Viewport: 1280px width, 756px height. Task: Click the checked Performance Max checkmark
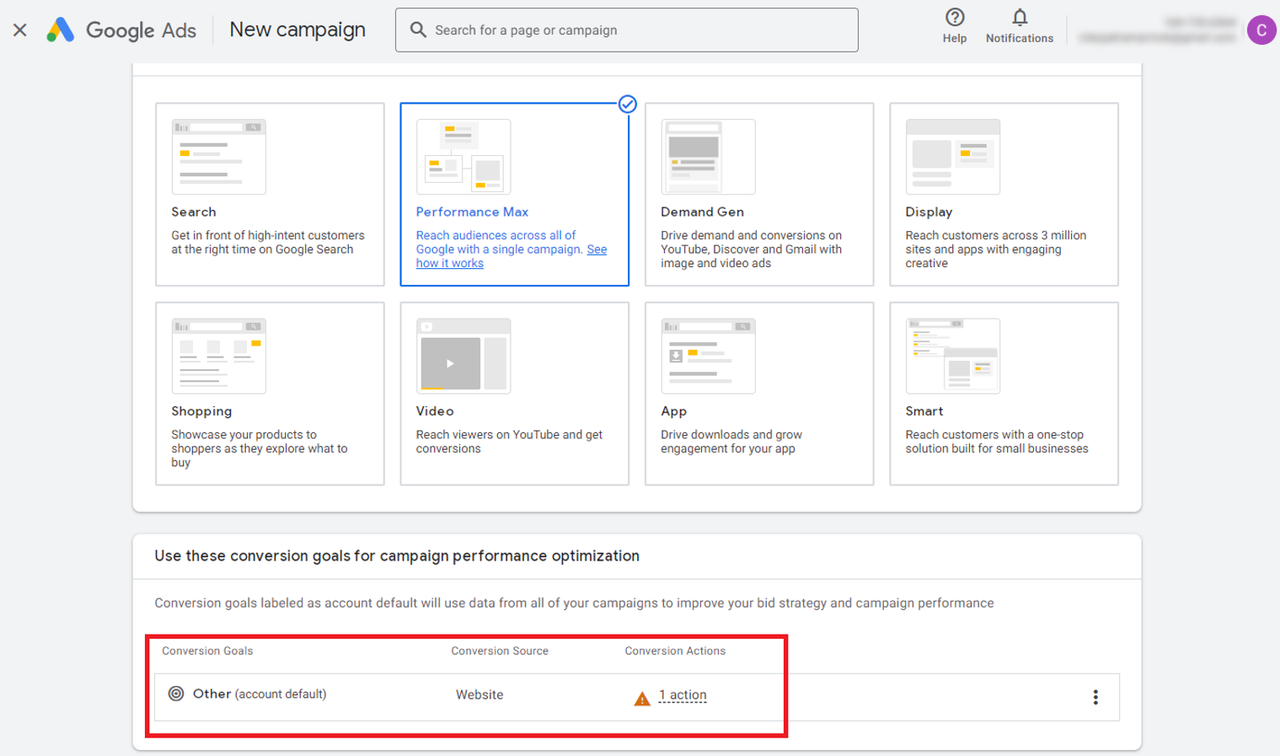tap(628, 104)
